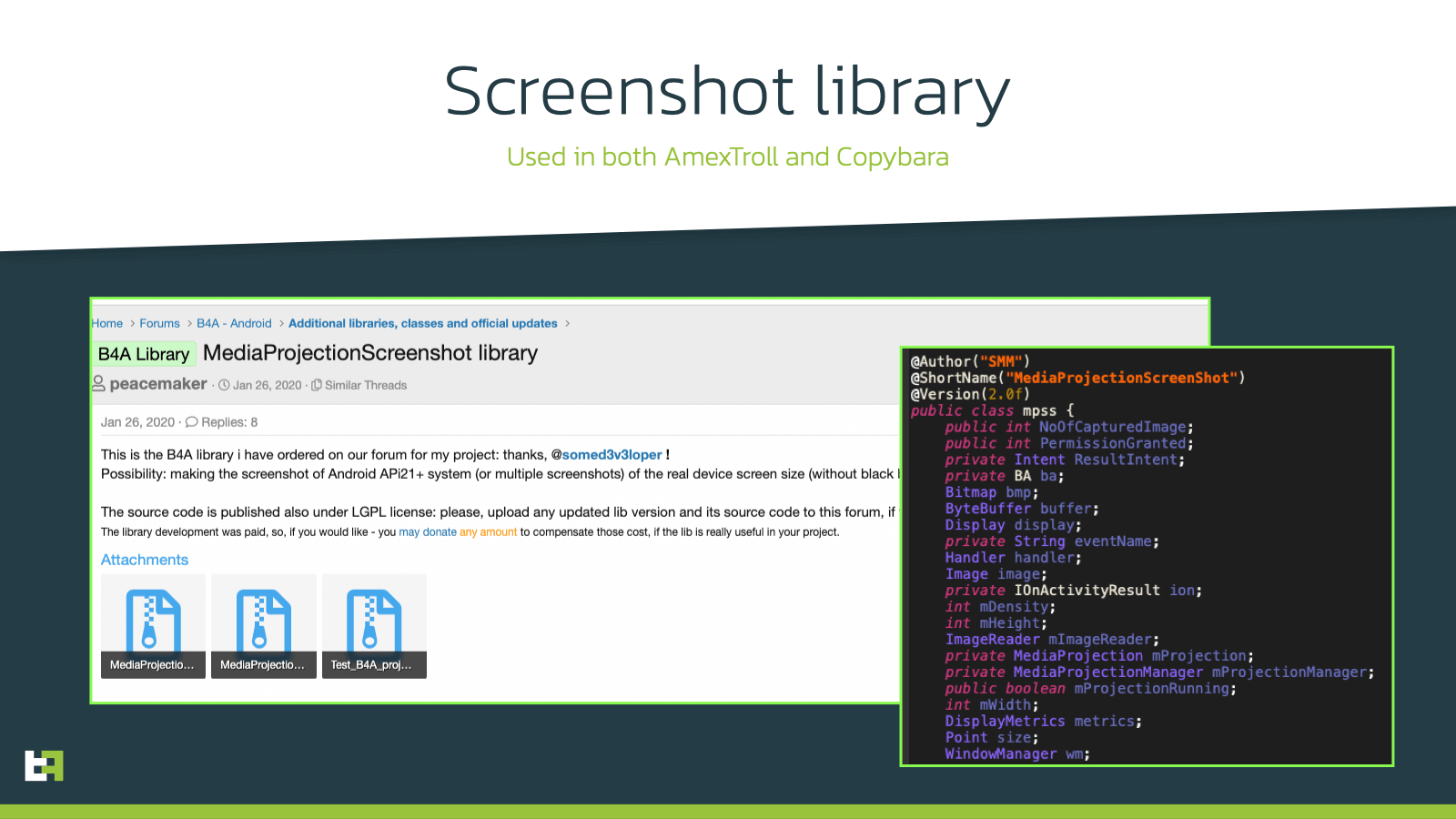Image resolution: width=1456 pixels, height=819 pixels.
Task: Click the subtitle Used in both AmexTroll and Copybara
Action: (728, 157)
